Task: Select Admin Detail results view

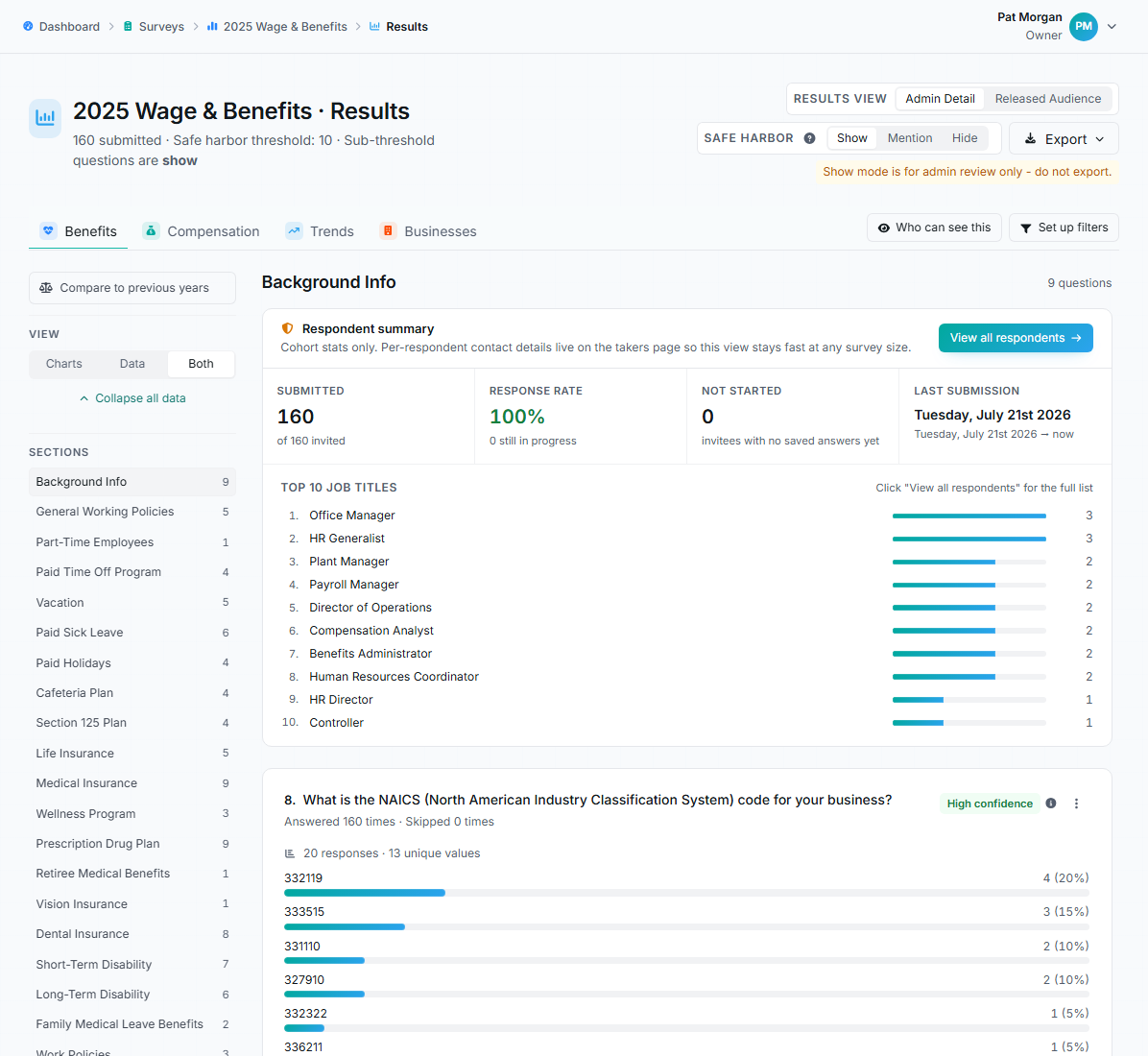Action: click(940, 99)
